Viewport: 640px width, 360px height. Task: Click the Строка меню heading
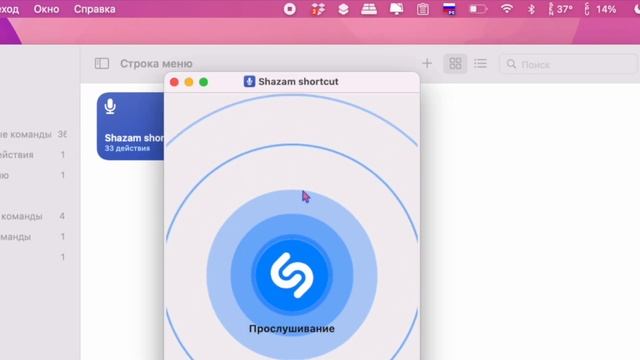[156, 64]
